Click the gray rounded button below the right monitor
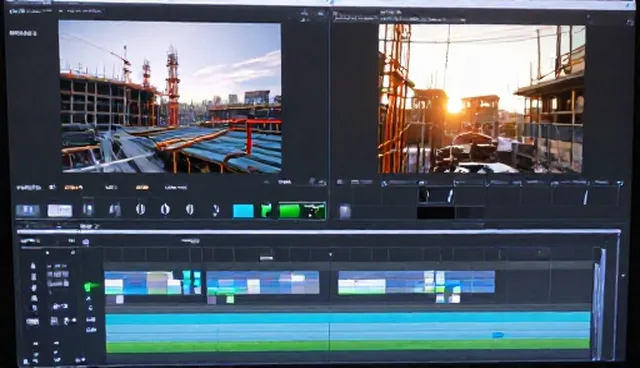 (x=345, y=211)
